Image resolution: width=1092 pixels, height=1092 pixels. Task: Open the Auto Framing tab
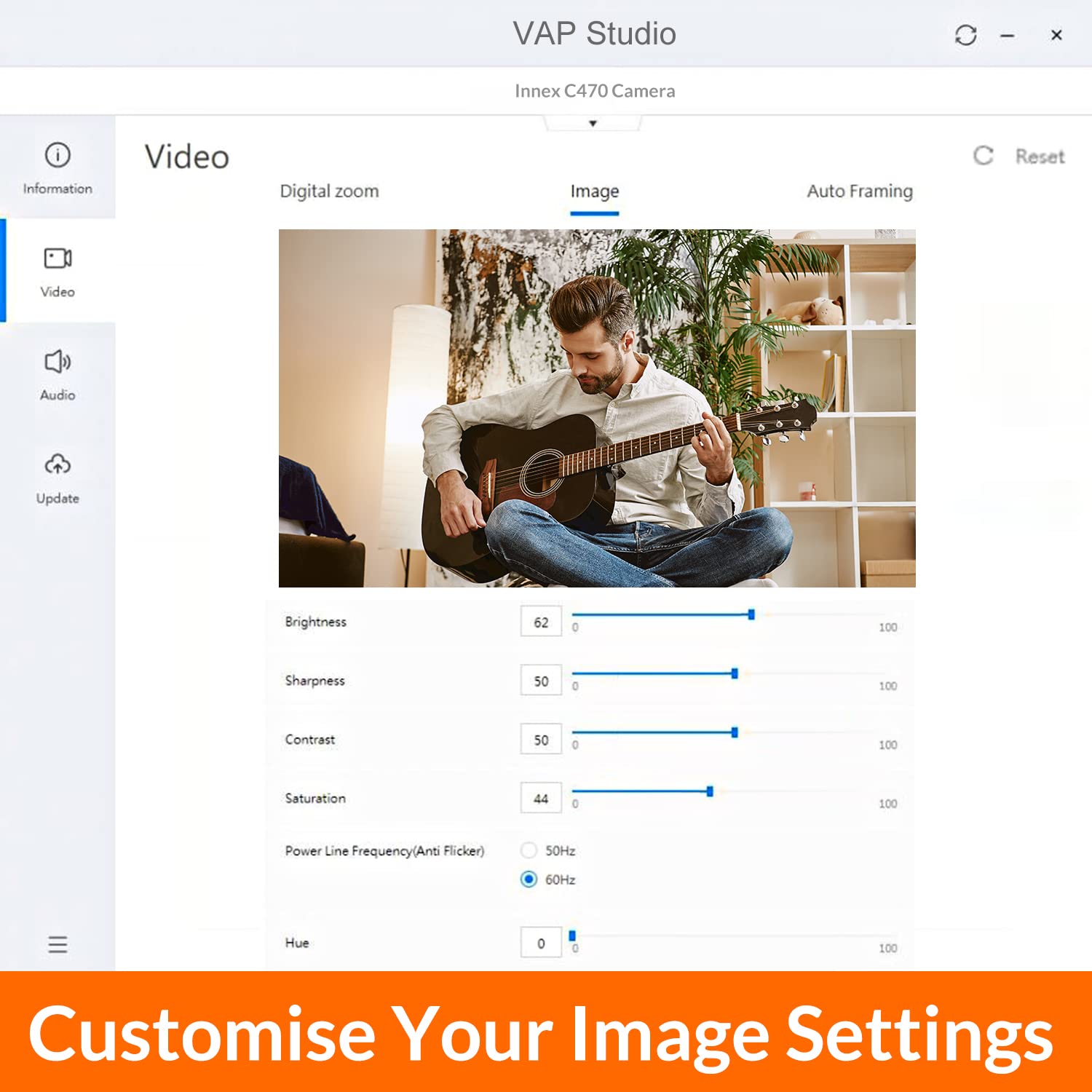pyautogui.click(x=860, y=191)
